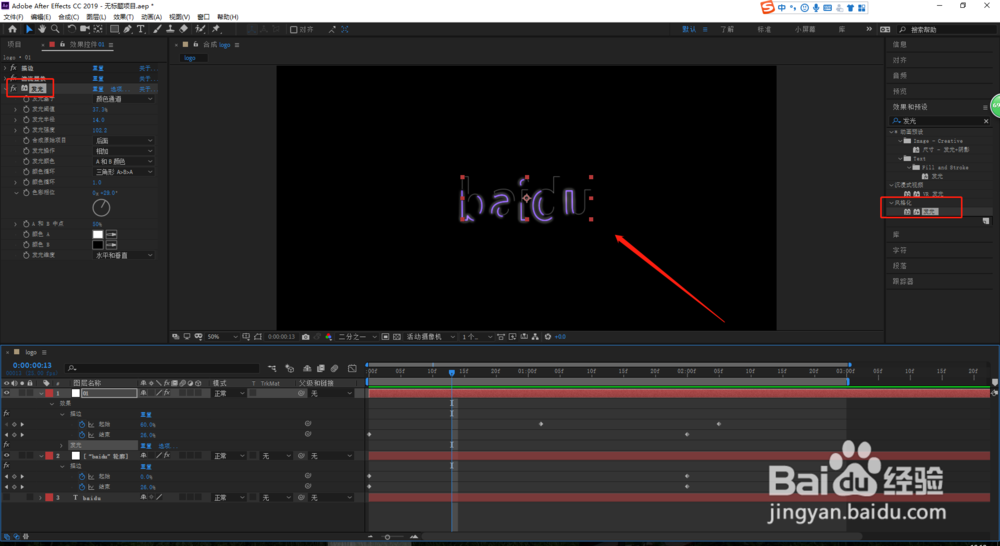The width and height of the screenshot is (1000, 546).
Task: Toggle the 发光强度 stopwatch
Action: tap(26, 130)
